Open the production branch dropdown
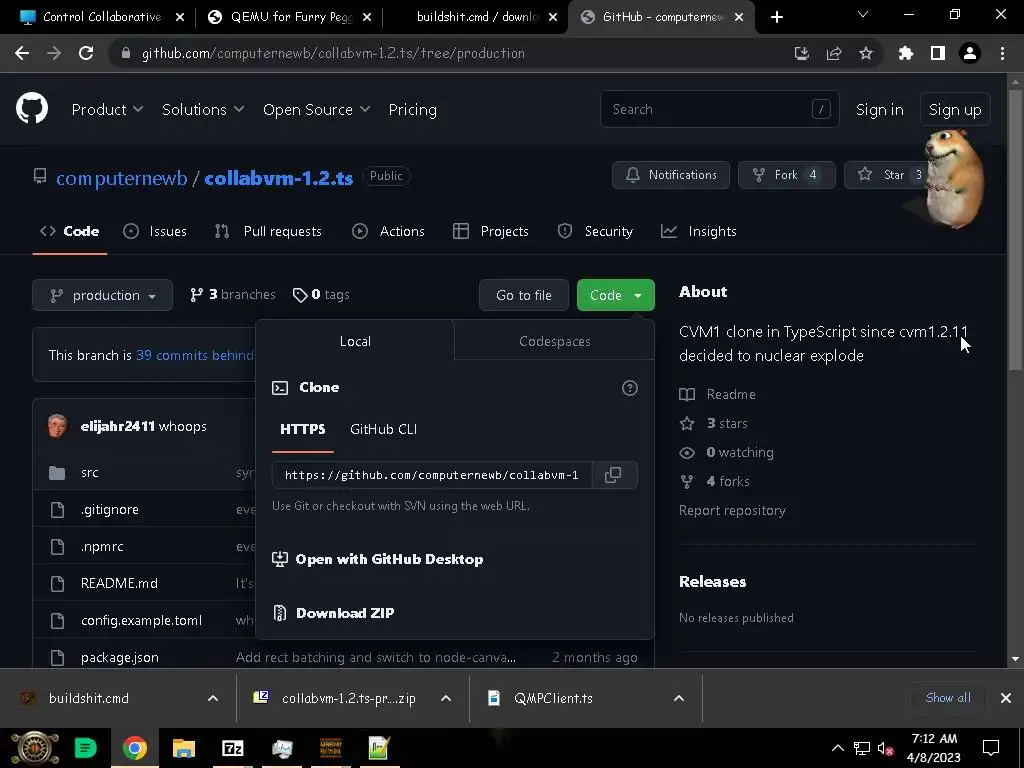The height and width of the screenshot is (768, 1024). point(103,295)
